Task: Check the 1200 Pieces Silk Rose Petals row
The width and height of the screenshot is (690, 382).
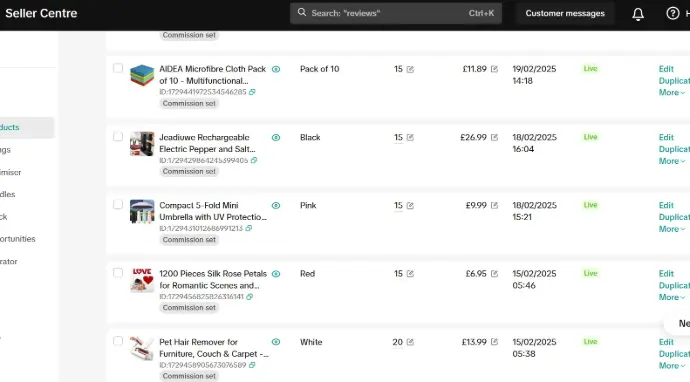Action: 118,273
